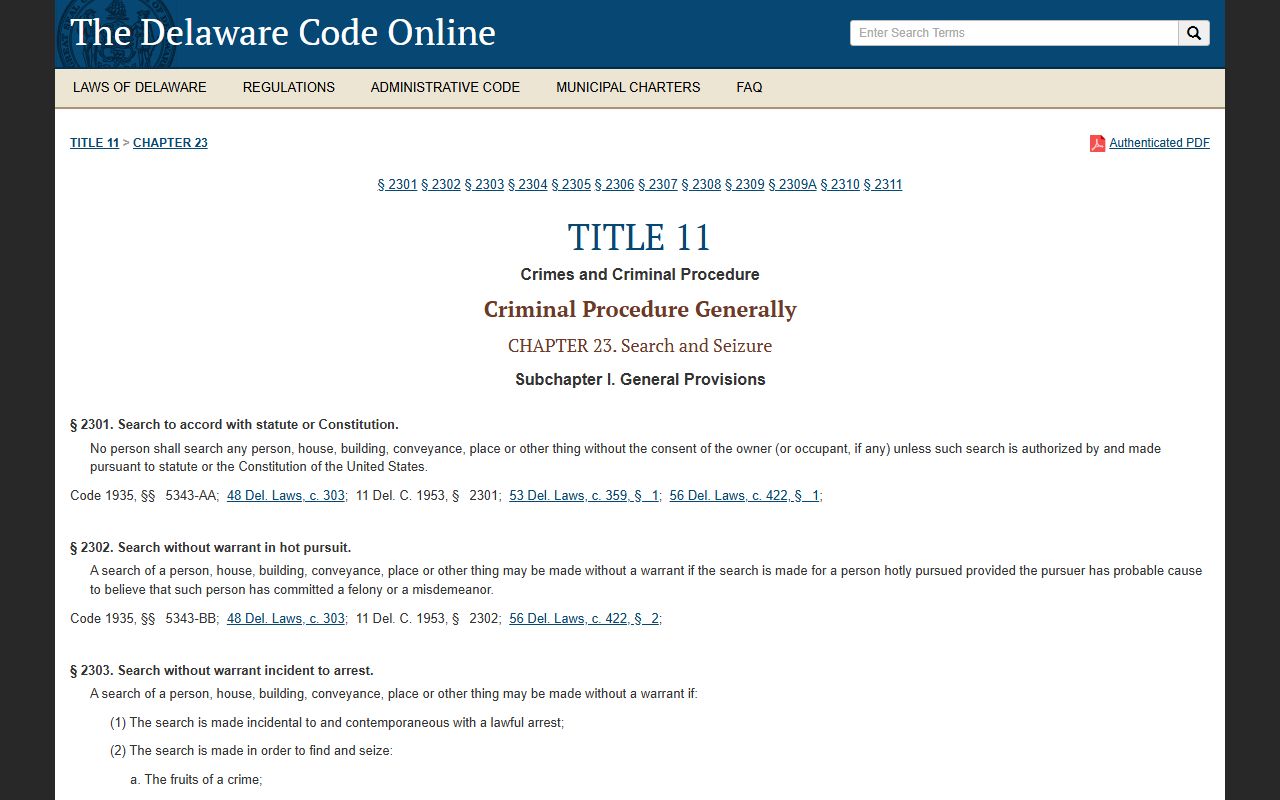Click the § 2301 section heading text

coord(234,424)
